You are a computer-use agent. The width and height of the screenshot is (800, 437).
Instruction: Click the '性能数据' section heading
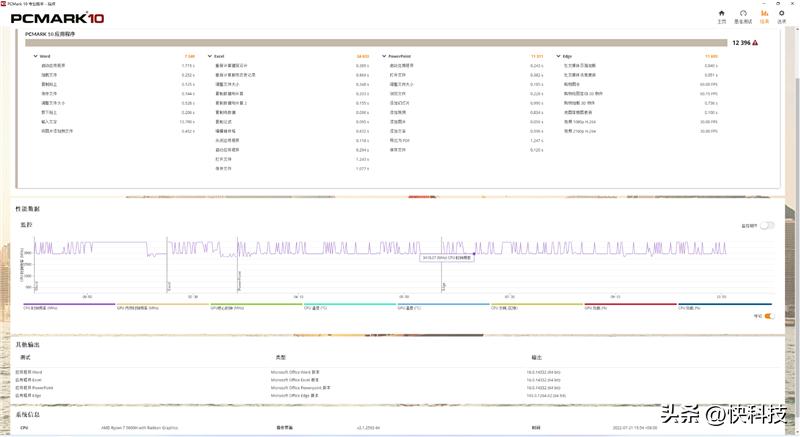[28, 209]
